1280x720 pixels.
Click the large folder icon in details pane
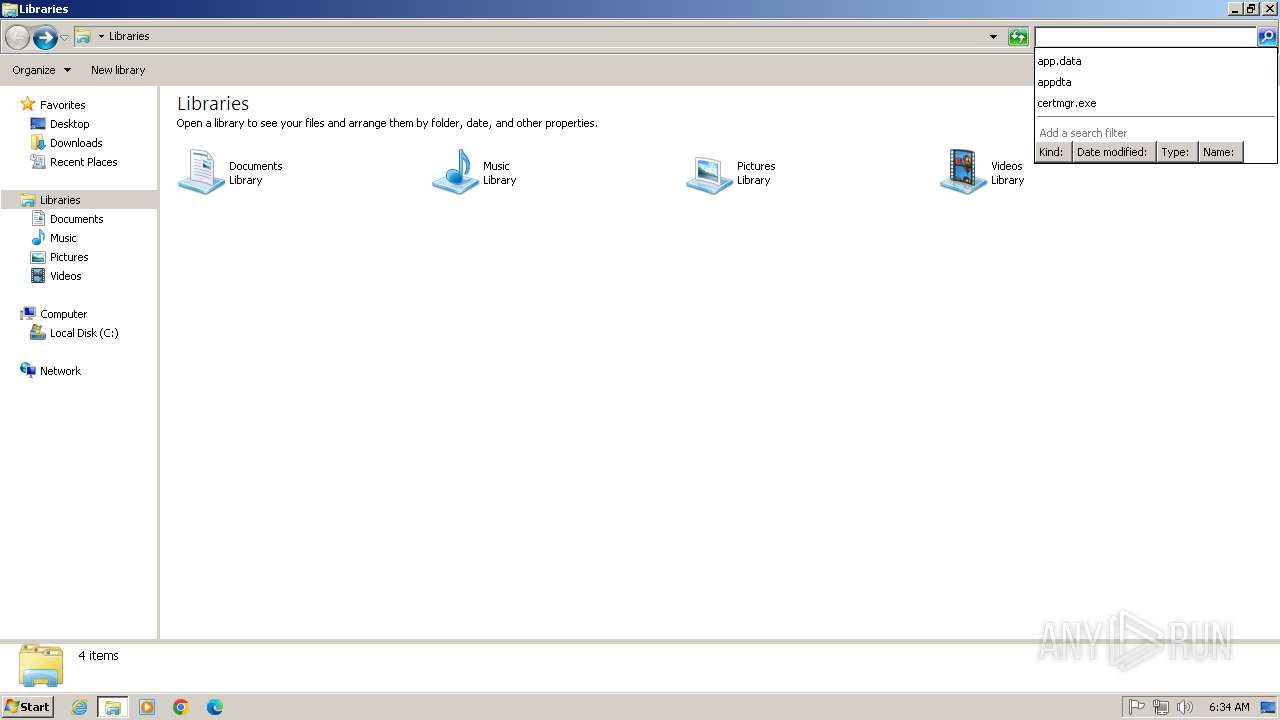point(41,665)
